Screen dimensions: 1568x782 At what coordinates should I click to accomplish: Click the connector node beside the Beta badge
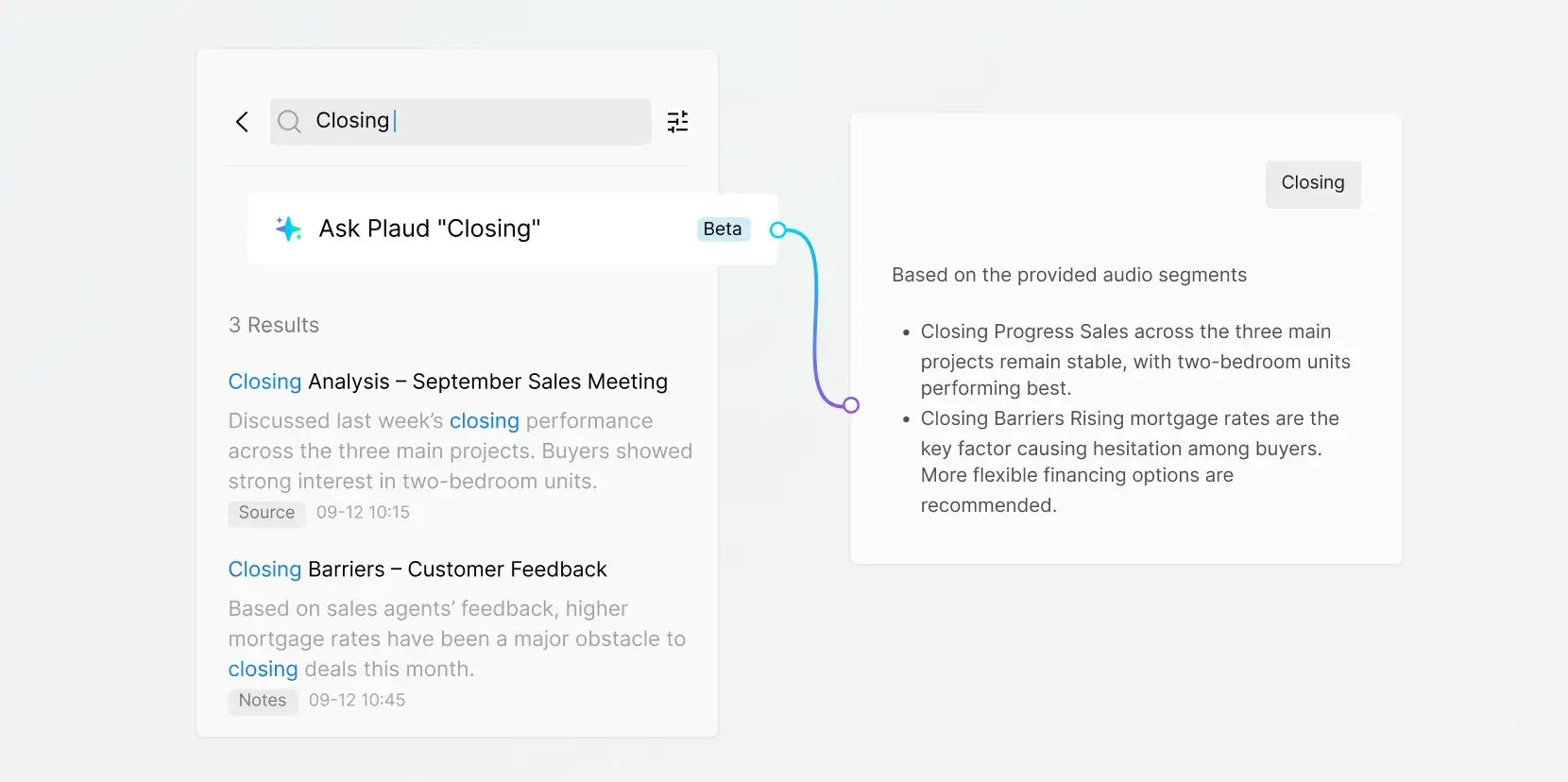(x=777, y=229)
